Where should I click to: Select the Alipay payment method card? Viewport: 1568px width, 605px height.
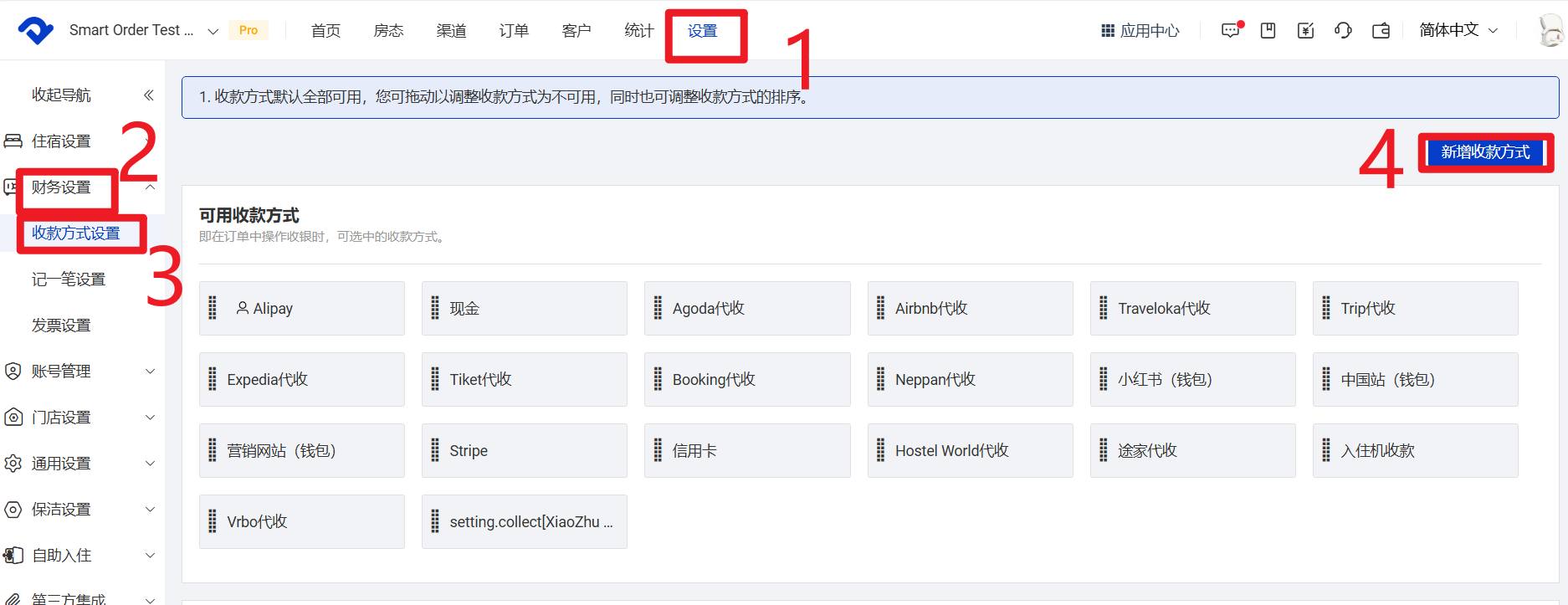(301, 309)
